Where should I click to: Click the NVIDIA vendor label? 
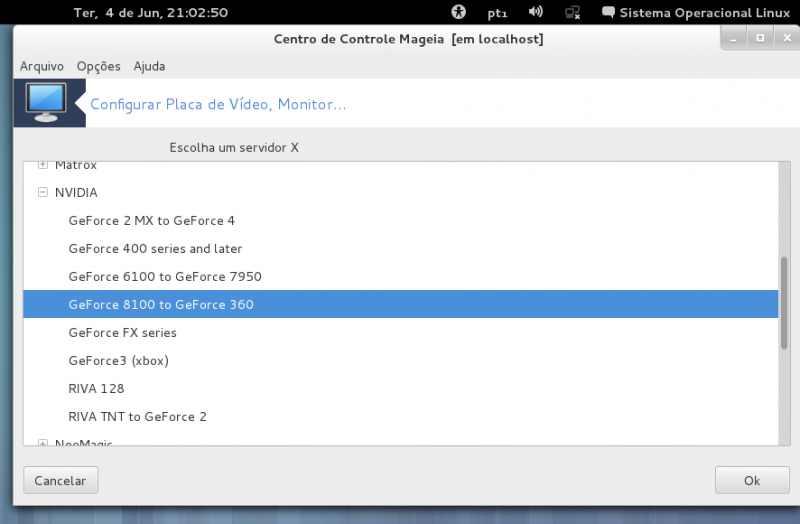[76, 192]
